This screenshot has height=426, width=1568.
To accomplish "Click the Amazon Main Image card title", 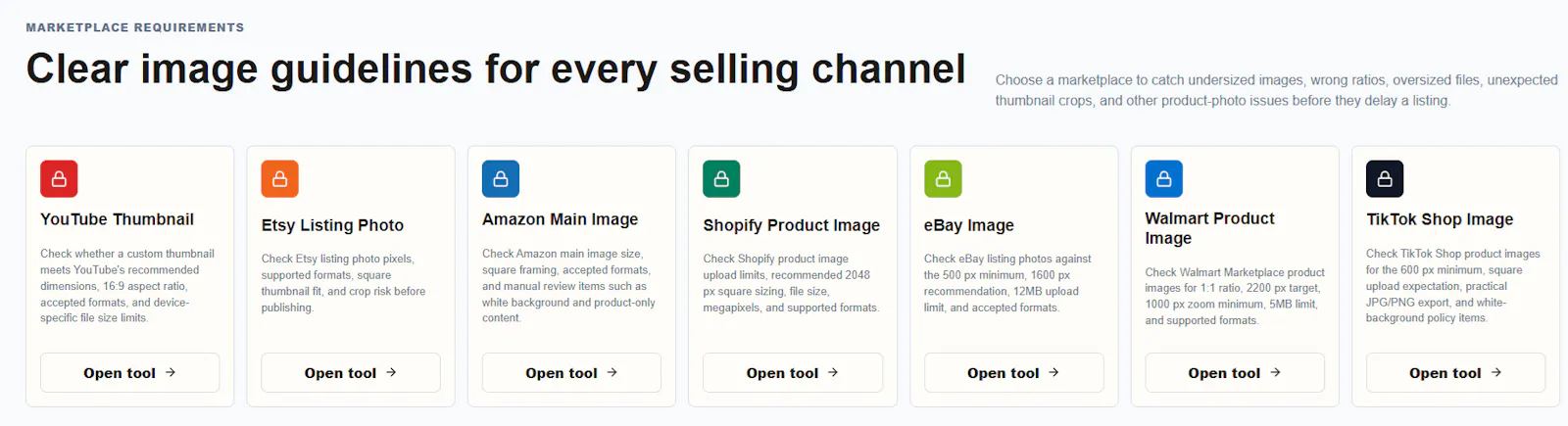I will tap(560, 219).
